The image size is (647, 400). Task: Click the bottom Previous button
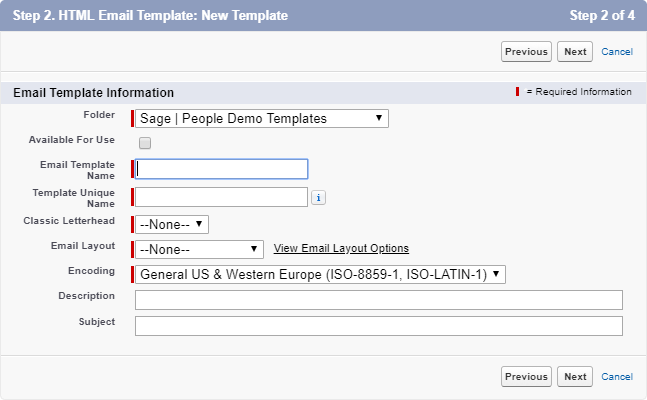pyautogui.click(x=526, y=377)
